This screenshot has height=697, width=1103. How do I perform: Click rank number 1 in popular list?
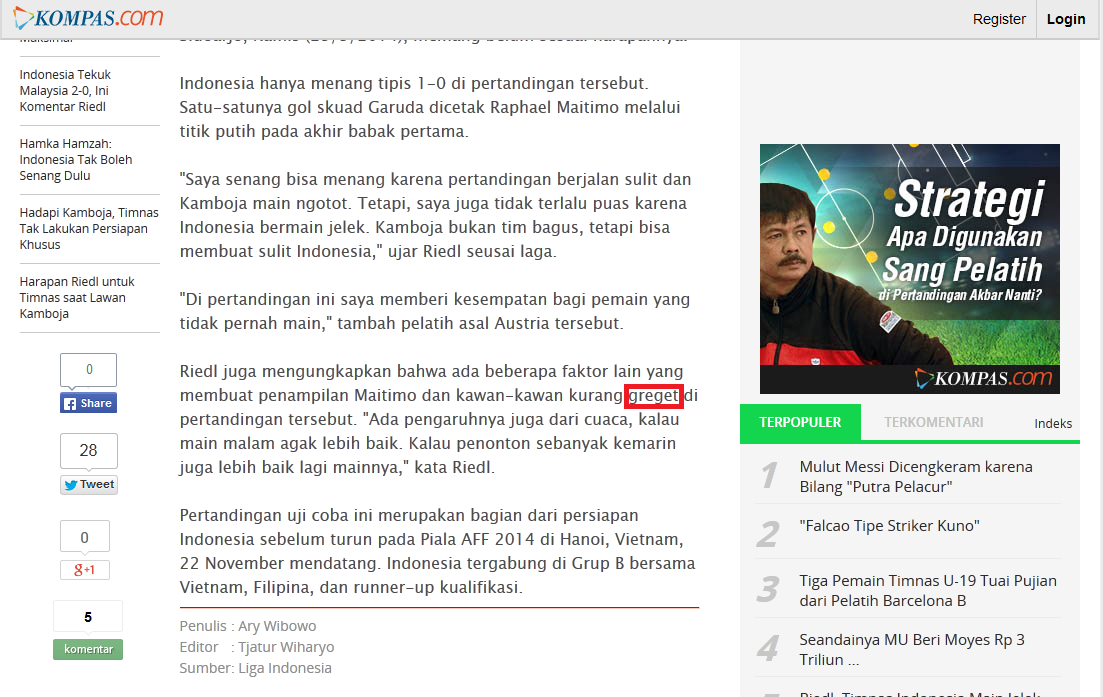[770, 475]
